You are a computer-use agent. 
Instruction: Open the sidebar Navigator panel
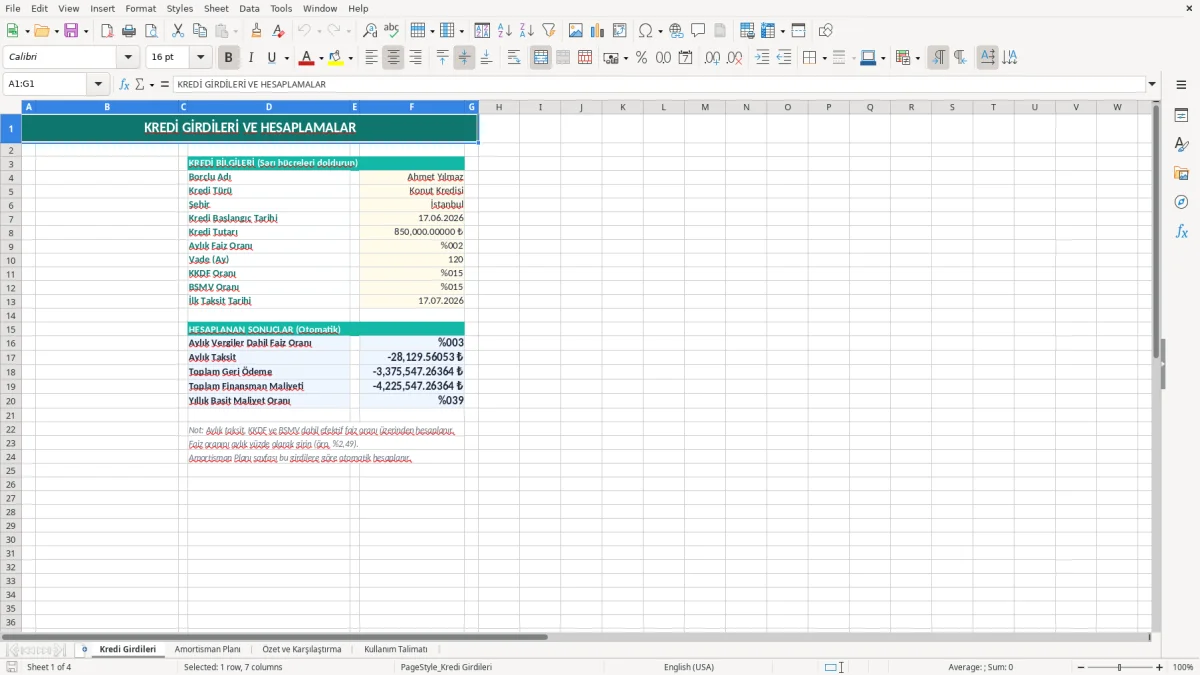(x=1181, y=203)
